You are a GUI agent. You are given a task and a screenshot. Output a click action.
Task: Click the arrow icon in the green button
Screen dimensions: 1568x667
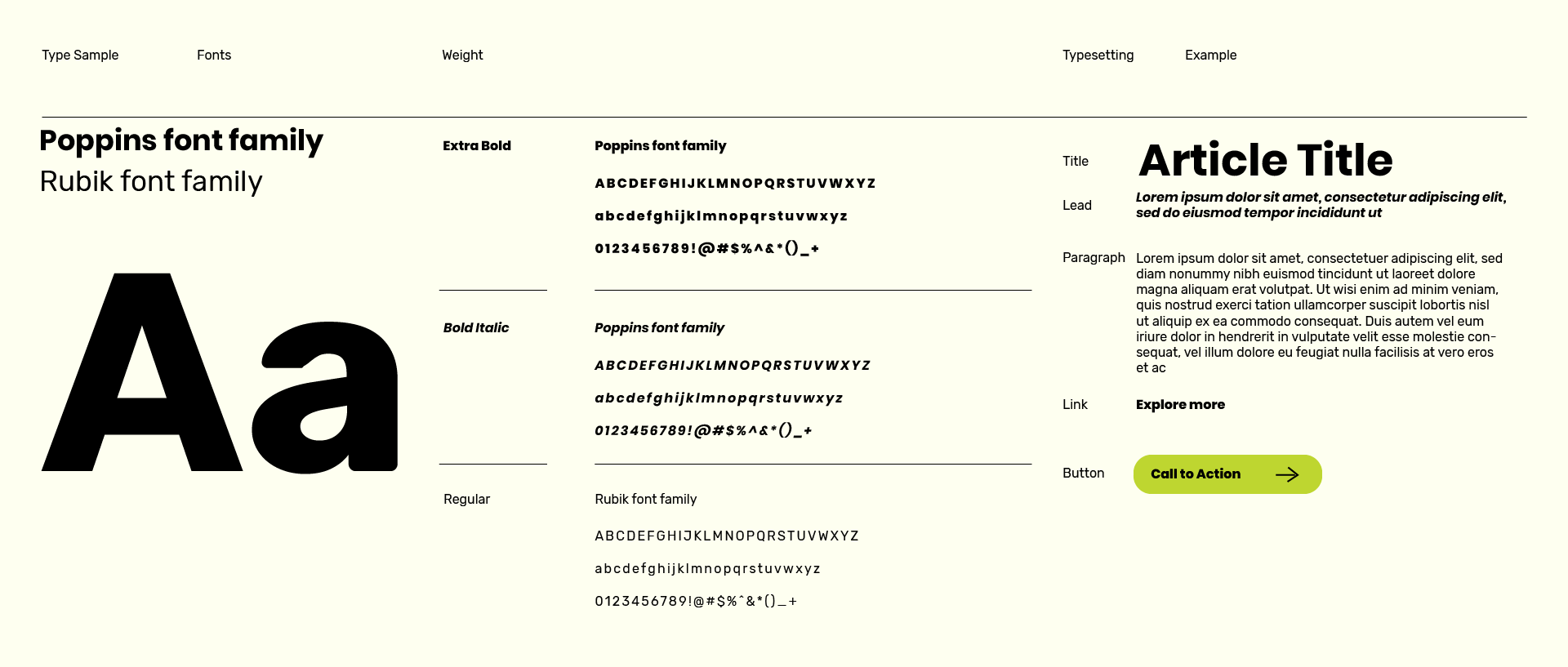pos(1287,474)
